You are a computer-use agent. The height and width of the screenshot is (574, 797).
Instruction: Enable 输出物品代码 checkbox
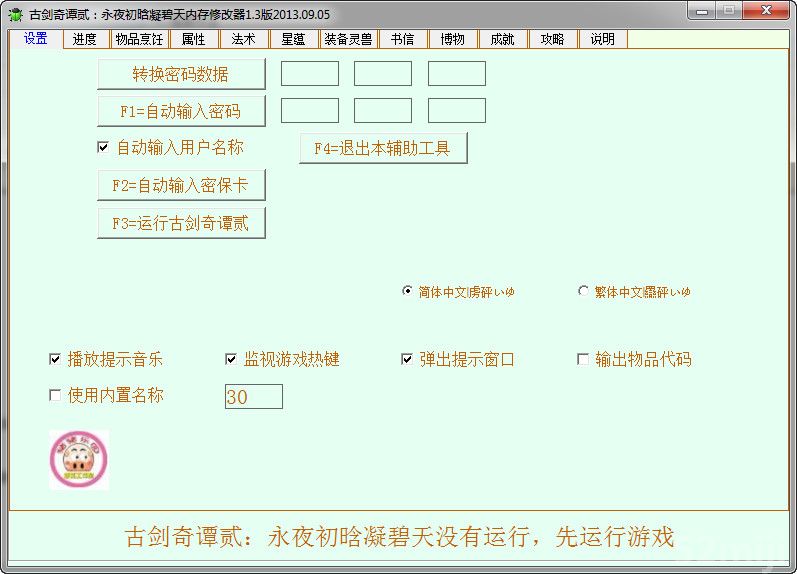[x=583, y=359]
